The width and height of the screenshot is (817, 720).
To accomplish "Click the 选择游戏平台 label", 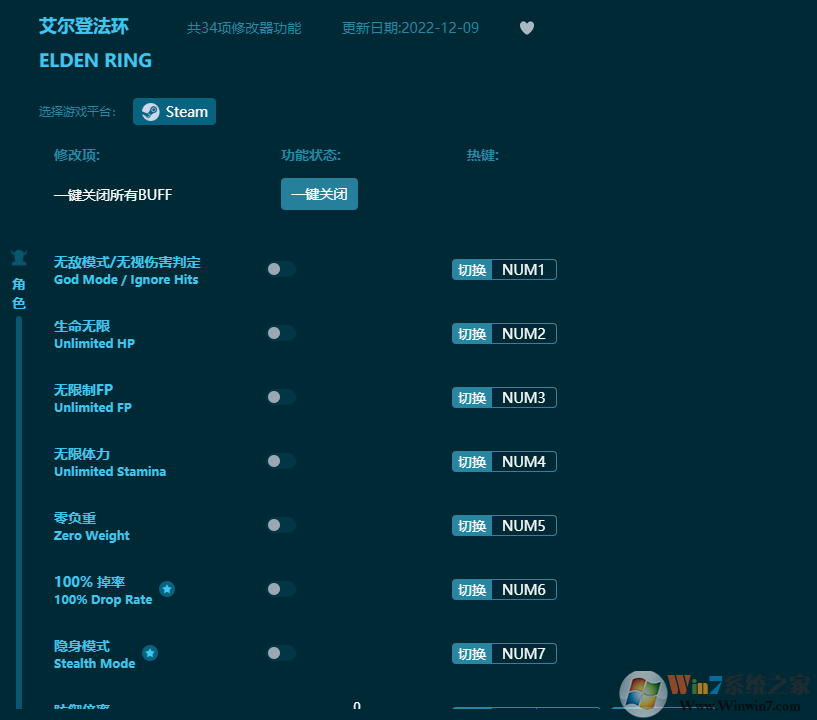I will (x=78, y=111).
